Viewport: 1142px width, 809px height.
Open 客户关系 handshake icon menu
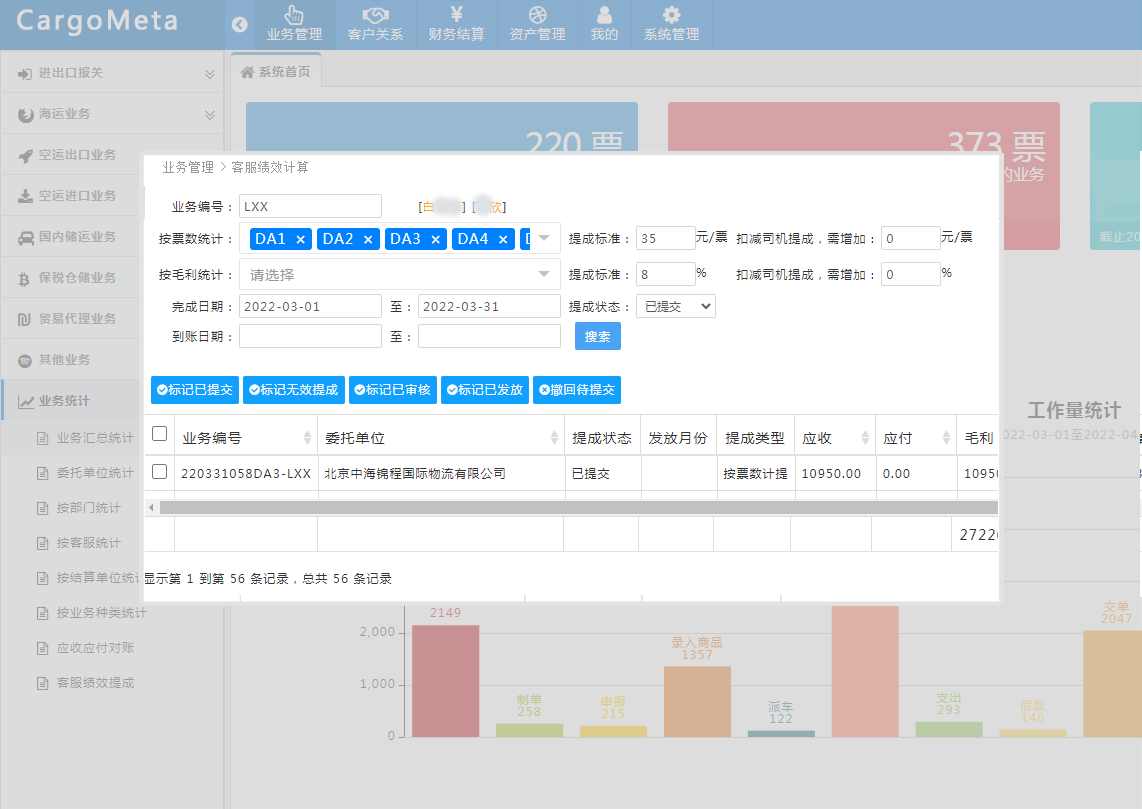pos(375,15)
